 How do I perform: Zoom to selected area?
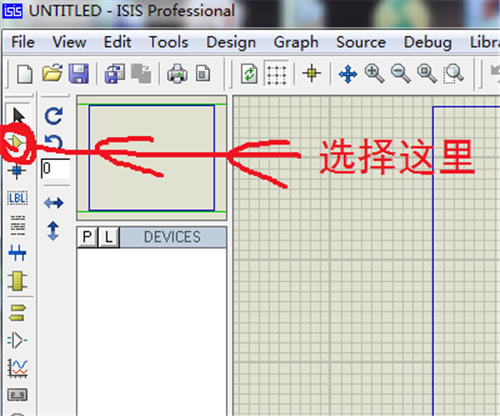tap(453, 74)
